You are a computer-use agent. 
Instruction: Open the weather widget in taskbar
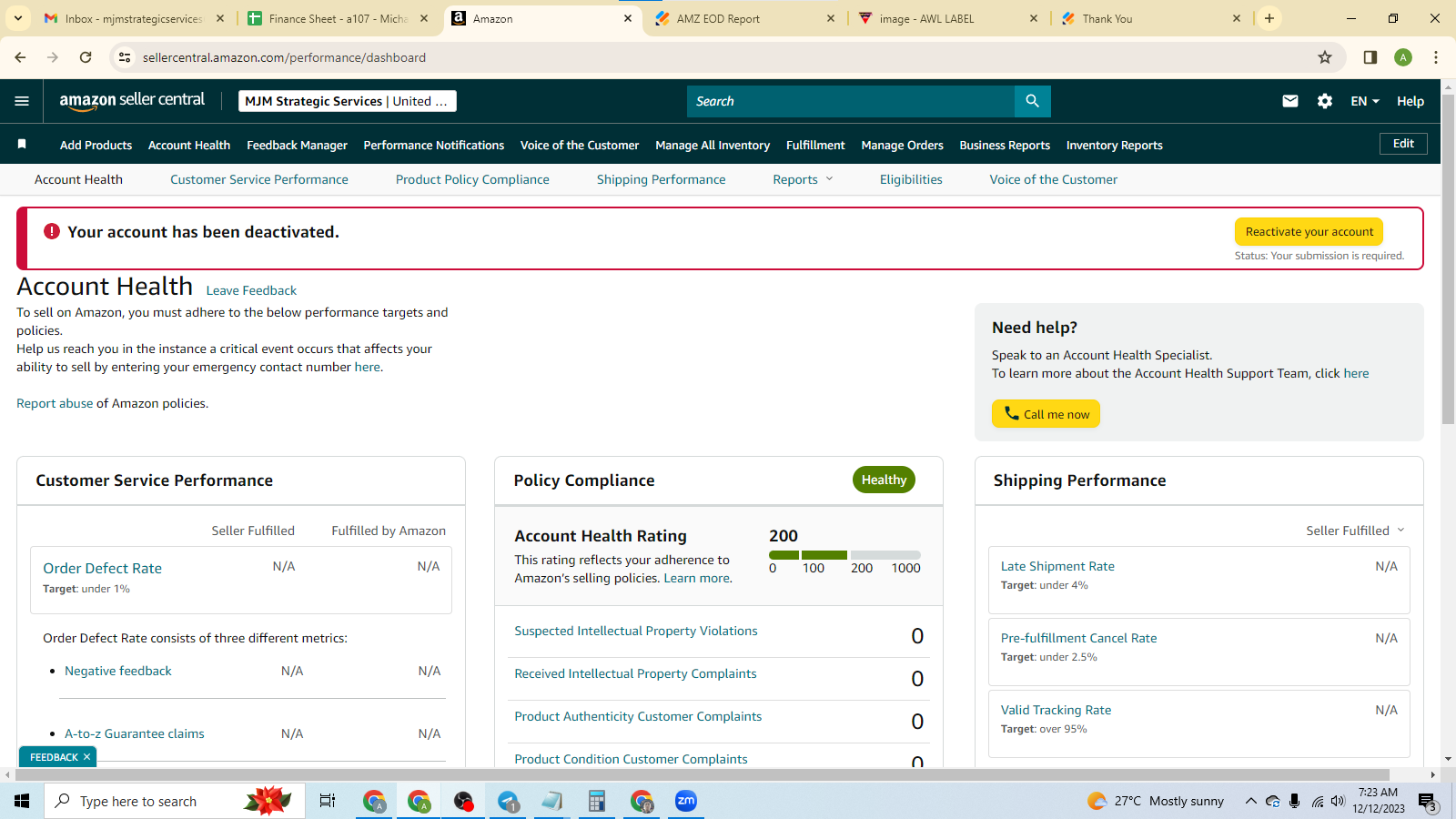pos(1156,801)
